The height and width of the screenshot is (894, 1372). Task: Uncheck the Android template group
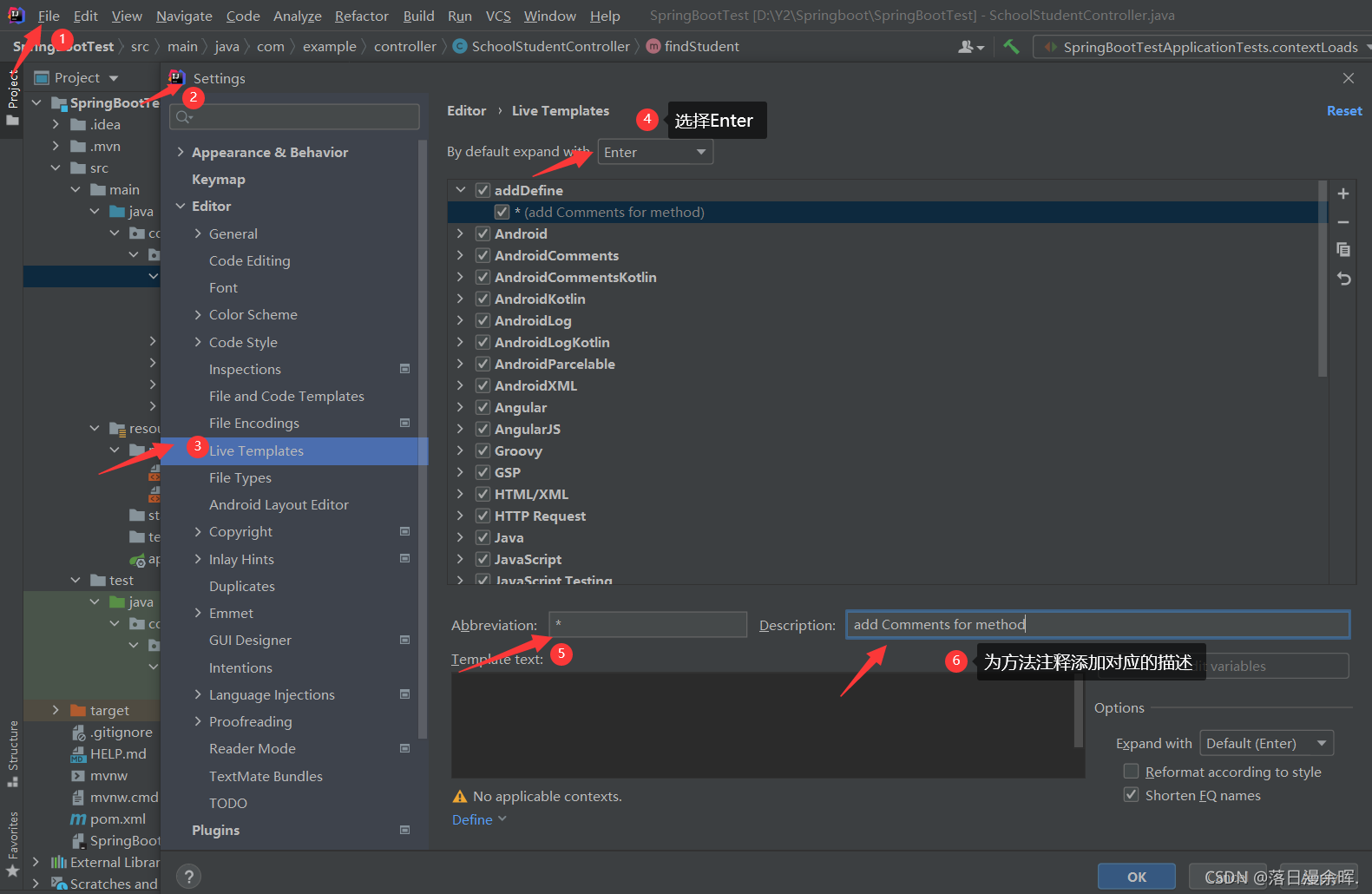point(483,233)
